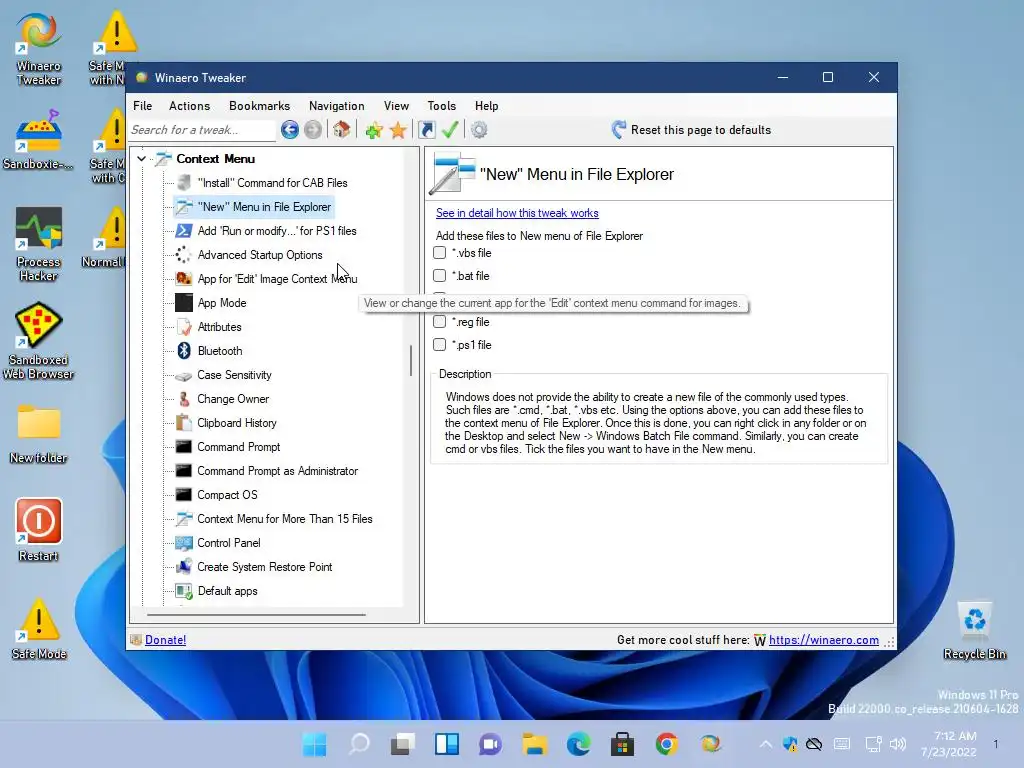Image resolution: width=1024 pixels, height=768 pixels.
Task: Open taskbar Search
Action: [x=359, y=744]
